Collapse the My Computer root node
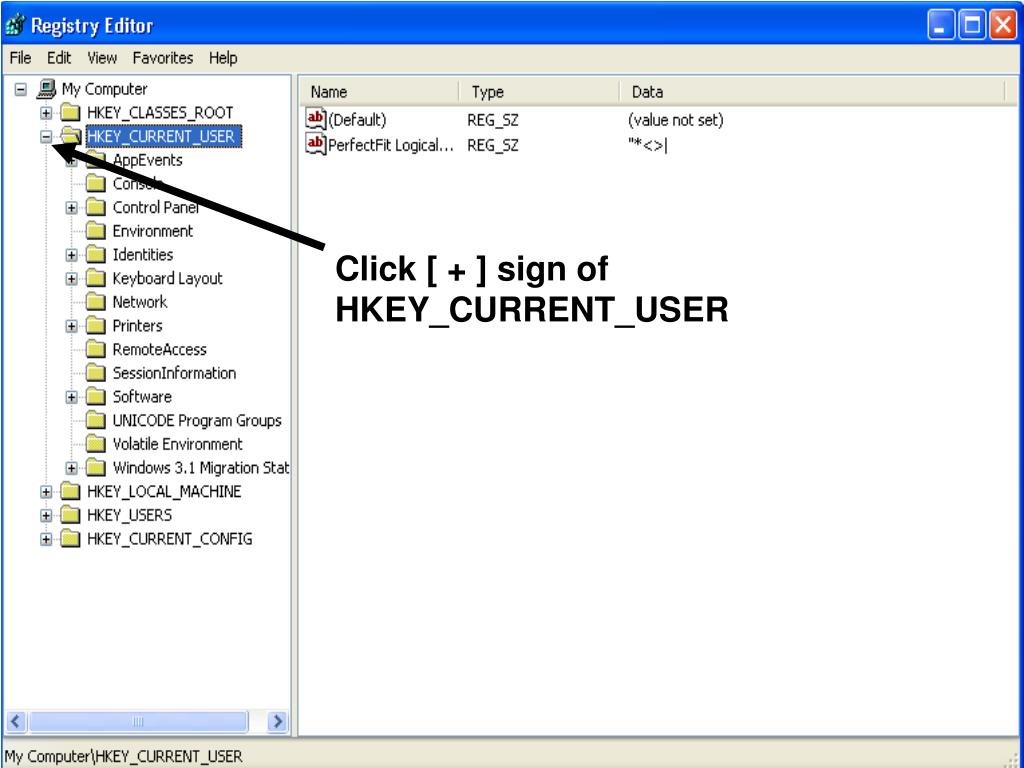Image resolution: width=1024 pixels, height=768 pixels. (x=21, y=89)
